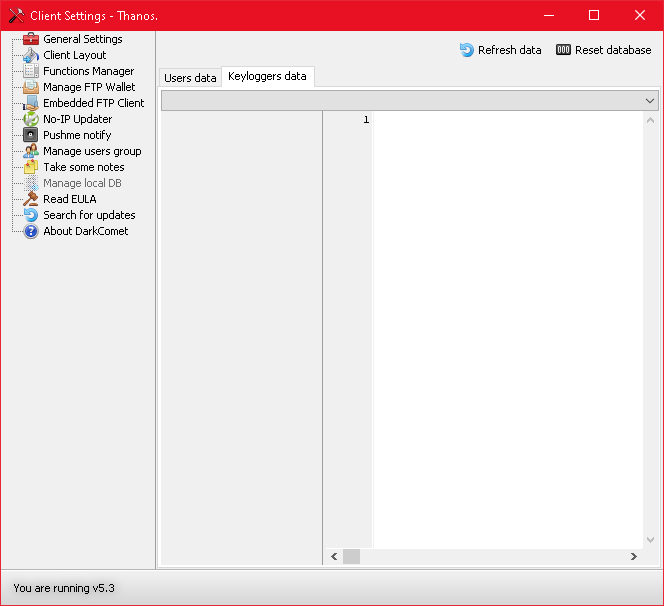
Task: Click the Pushme notify icon
Action: coord(31,135)
